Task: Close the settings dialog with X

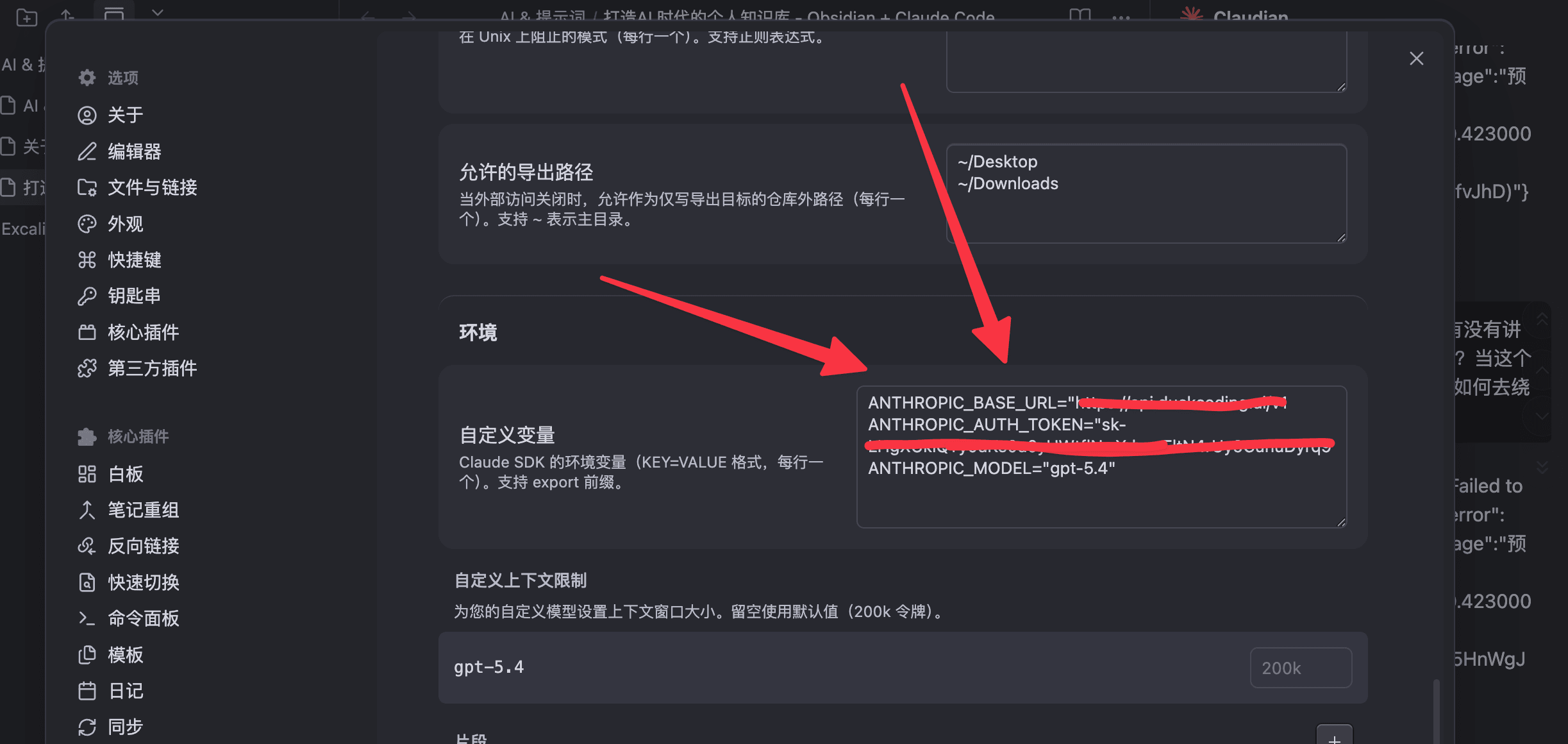Action: coord(1416,58)
